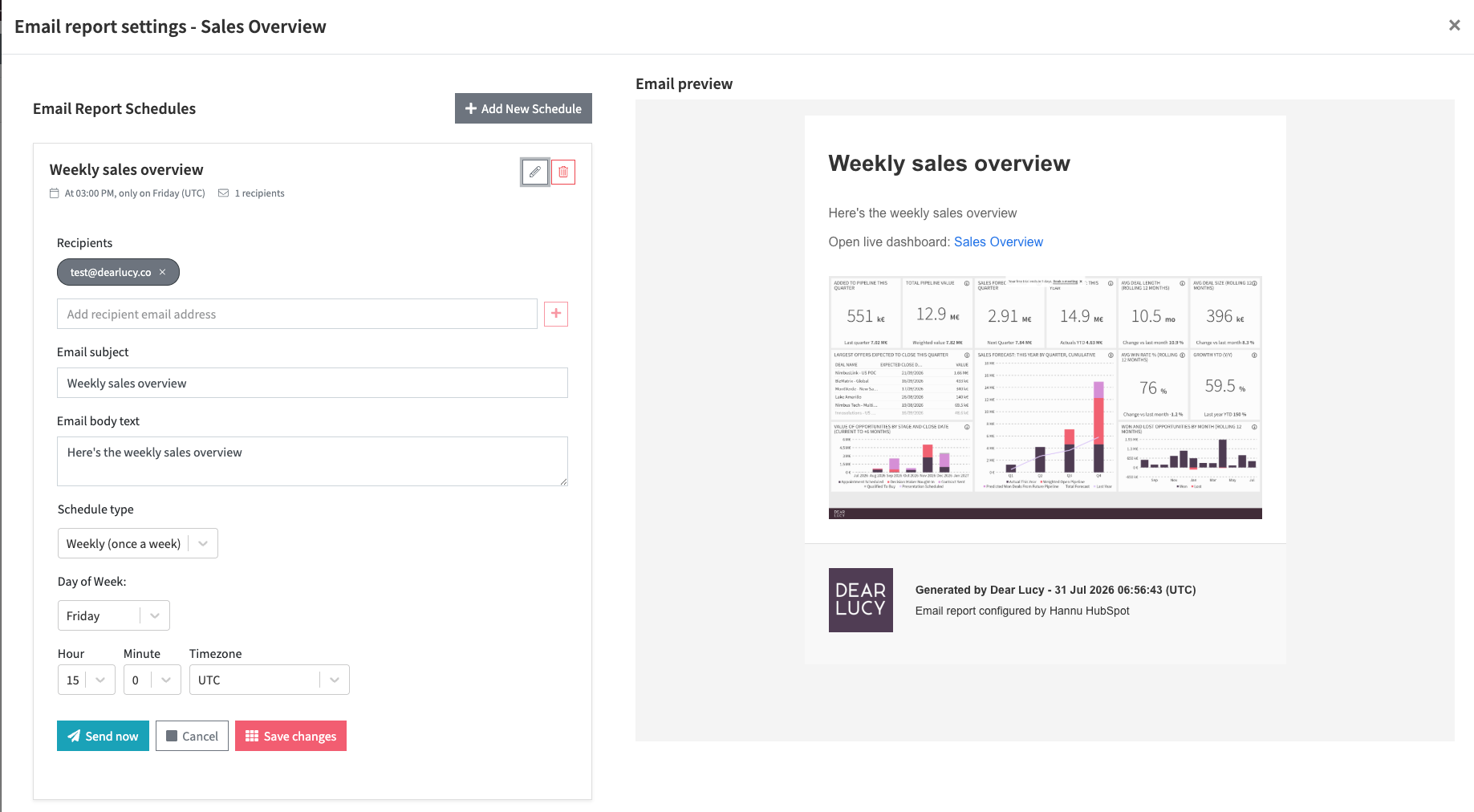The width and height of the screenshot is (1474, 812).
Task: Expand the Timezone UTC dropdown
Action: pyautogui.click(x=270, y=680)
